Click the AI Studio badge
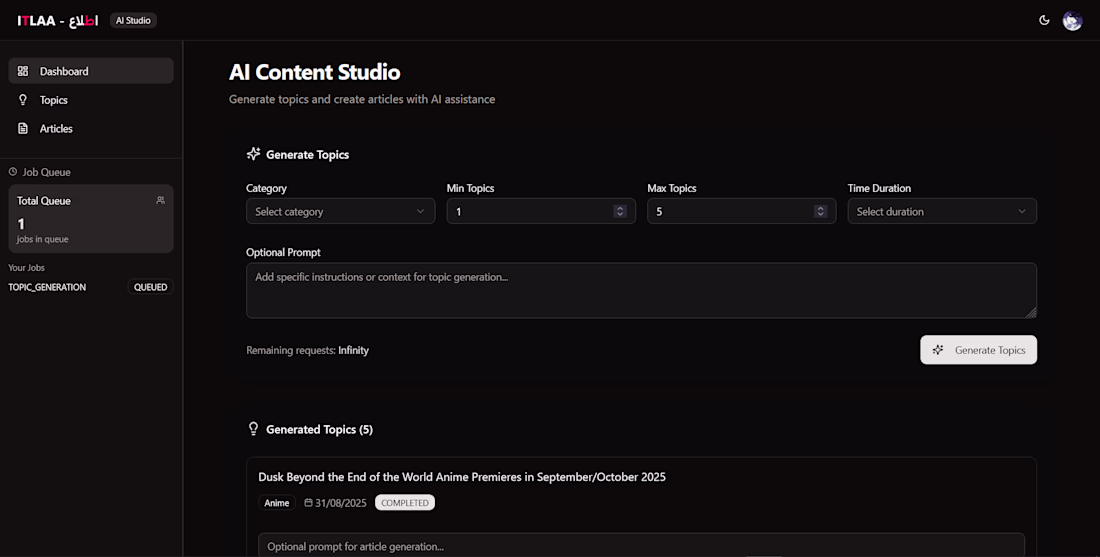1100x557 pixels. click(x=133, y=20)
